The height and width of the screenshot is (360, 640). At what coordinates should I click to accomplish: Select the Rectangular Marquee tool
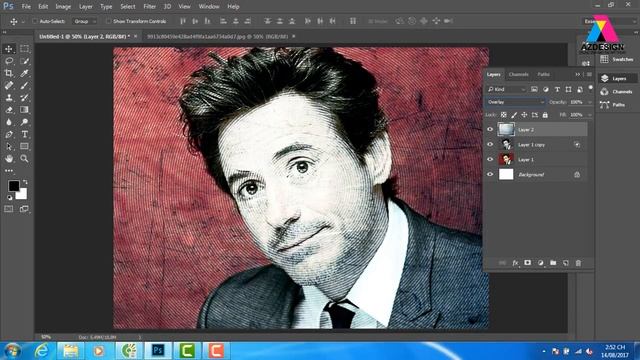(24, 49)
